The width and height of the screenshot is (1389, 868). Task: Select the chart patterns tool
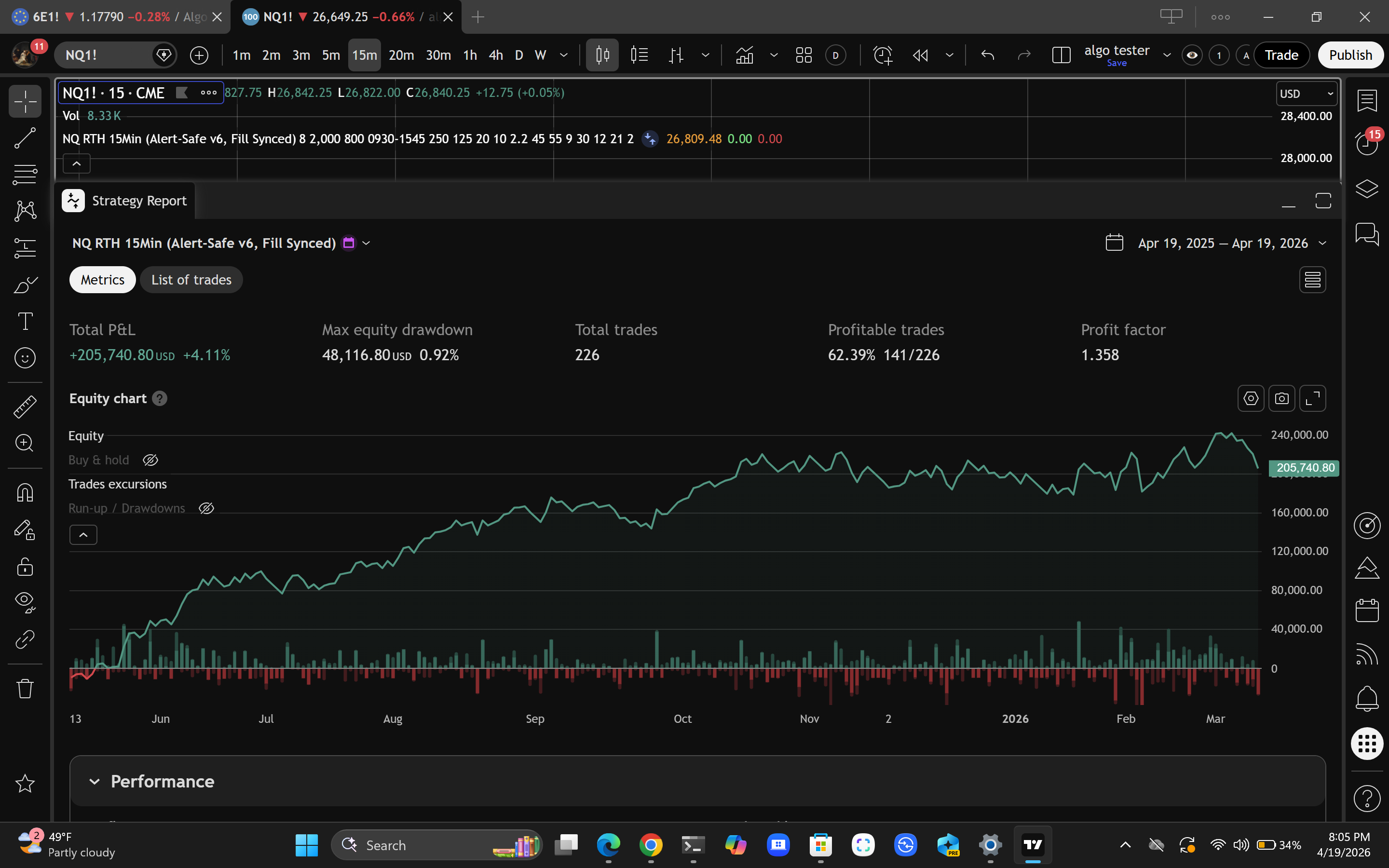coord(25,211)
